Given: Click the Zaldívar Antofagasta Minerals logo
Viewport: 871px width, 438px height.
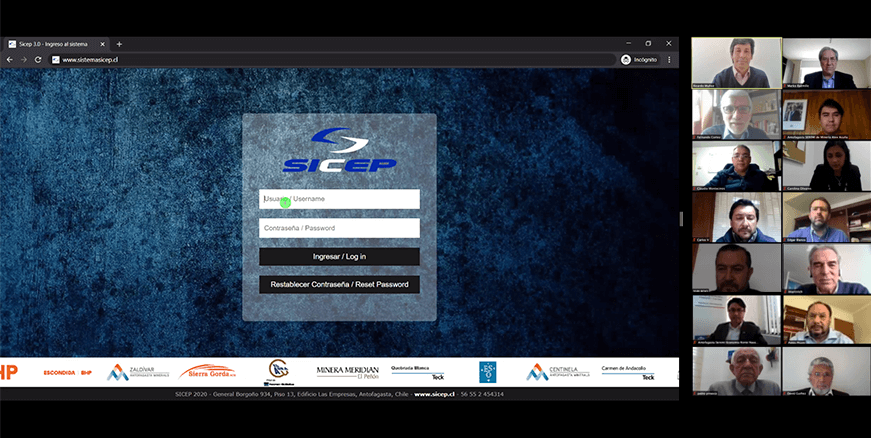Looking at the screenshot, I should click(x=138, y=372).
